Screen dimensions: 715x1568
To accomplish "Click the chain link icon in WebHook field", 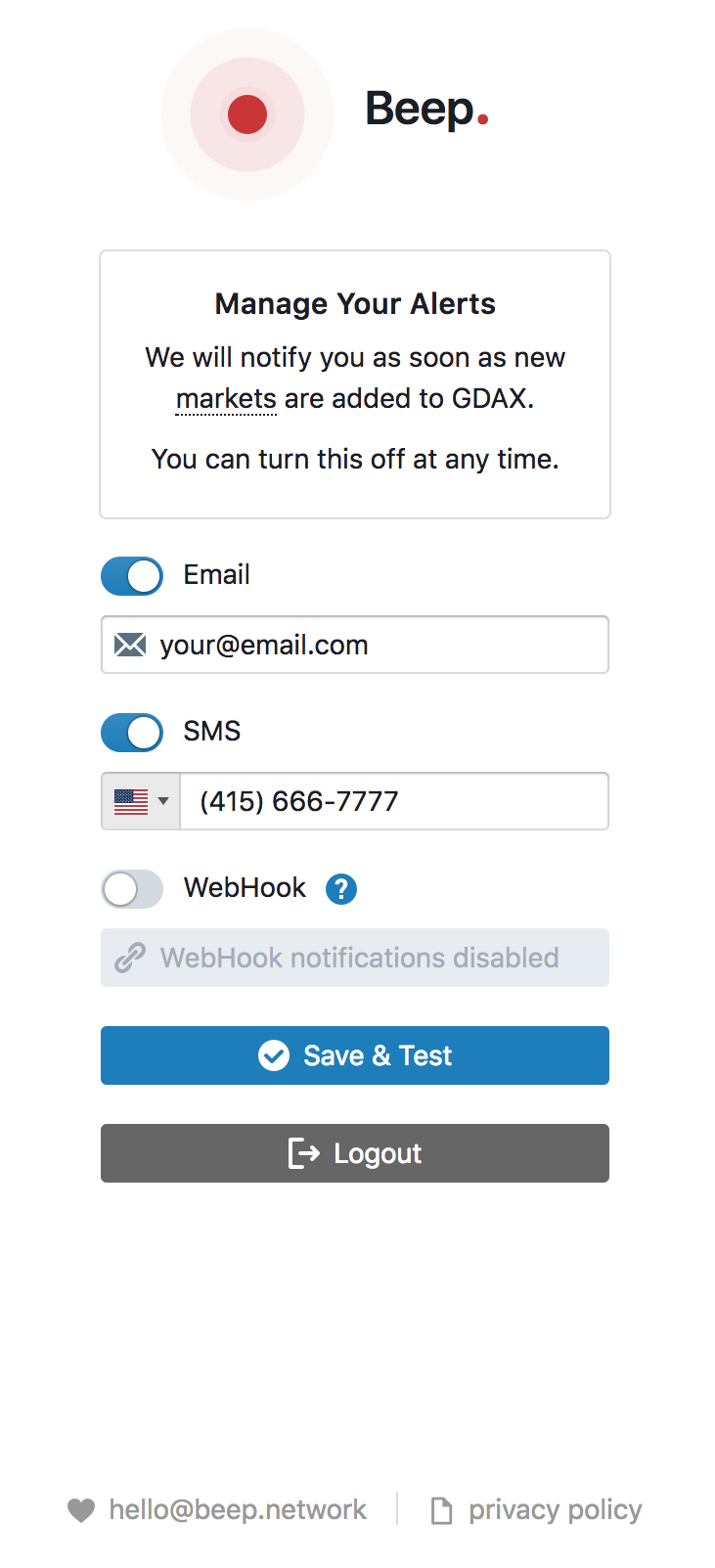I will 130,958.
